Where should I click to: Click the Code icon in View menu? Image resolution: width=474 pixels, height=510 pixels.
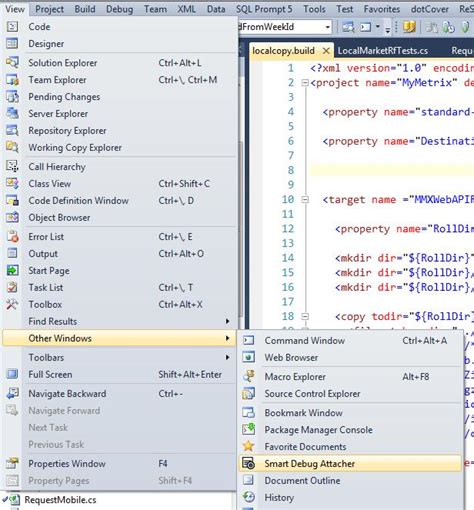(x=12, y=26)
